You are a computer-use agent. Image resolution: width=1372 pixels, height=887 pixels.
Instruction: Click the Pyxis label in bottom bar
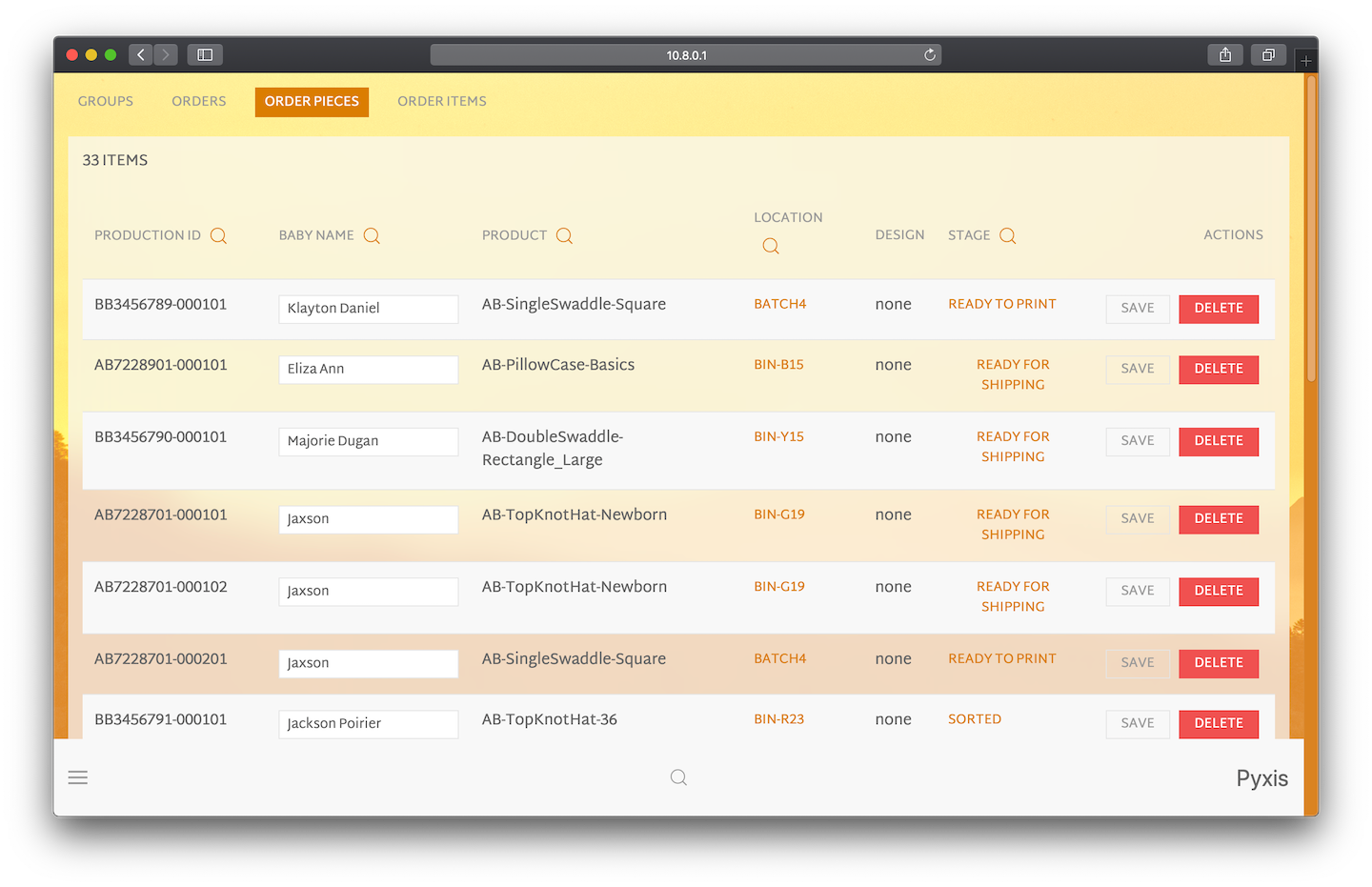(x=1261, y=777)
